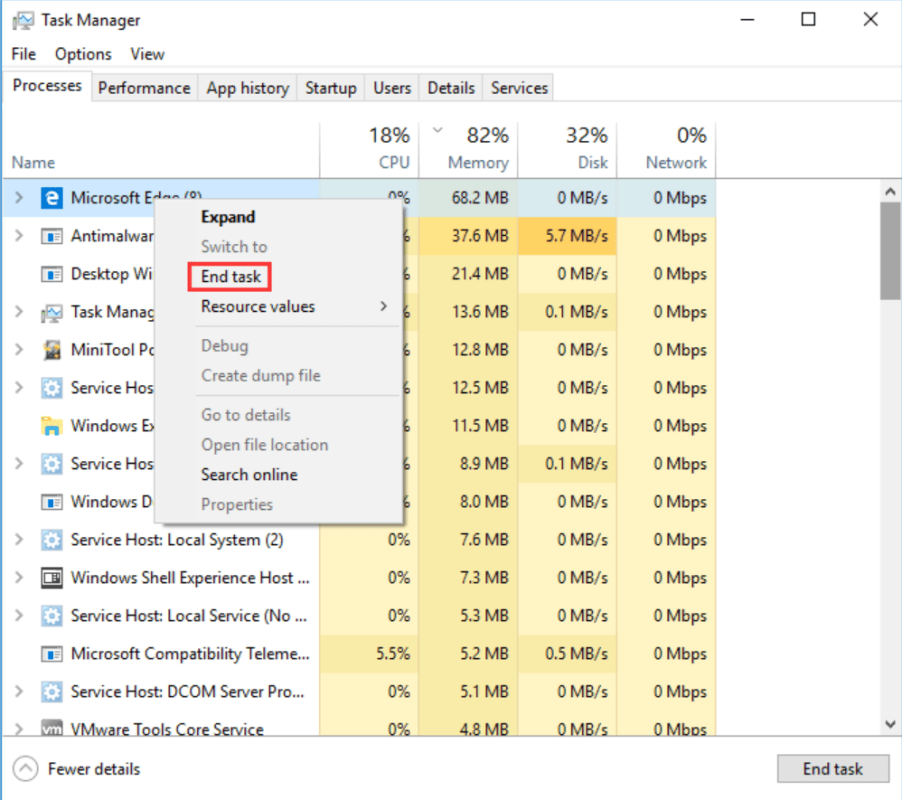Open the File menu
Image resolution: width=902 pixels, height=800 pixels.
[x=24, y=54]
